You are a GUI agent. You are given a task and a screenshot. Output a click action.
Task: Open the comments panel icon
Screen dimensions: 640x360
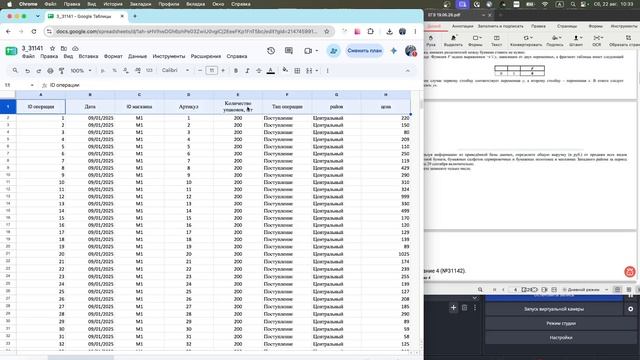click(289, 51)
